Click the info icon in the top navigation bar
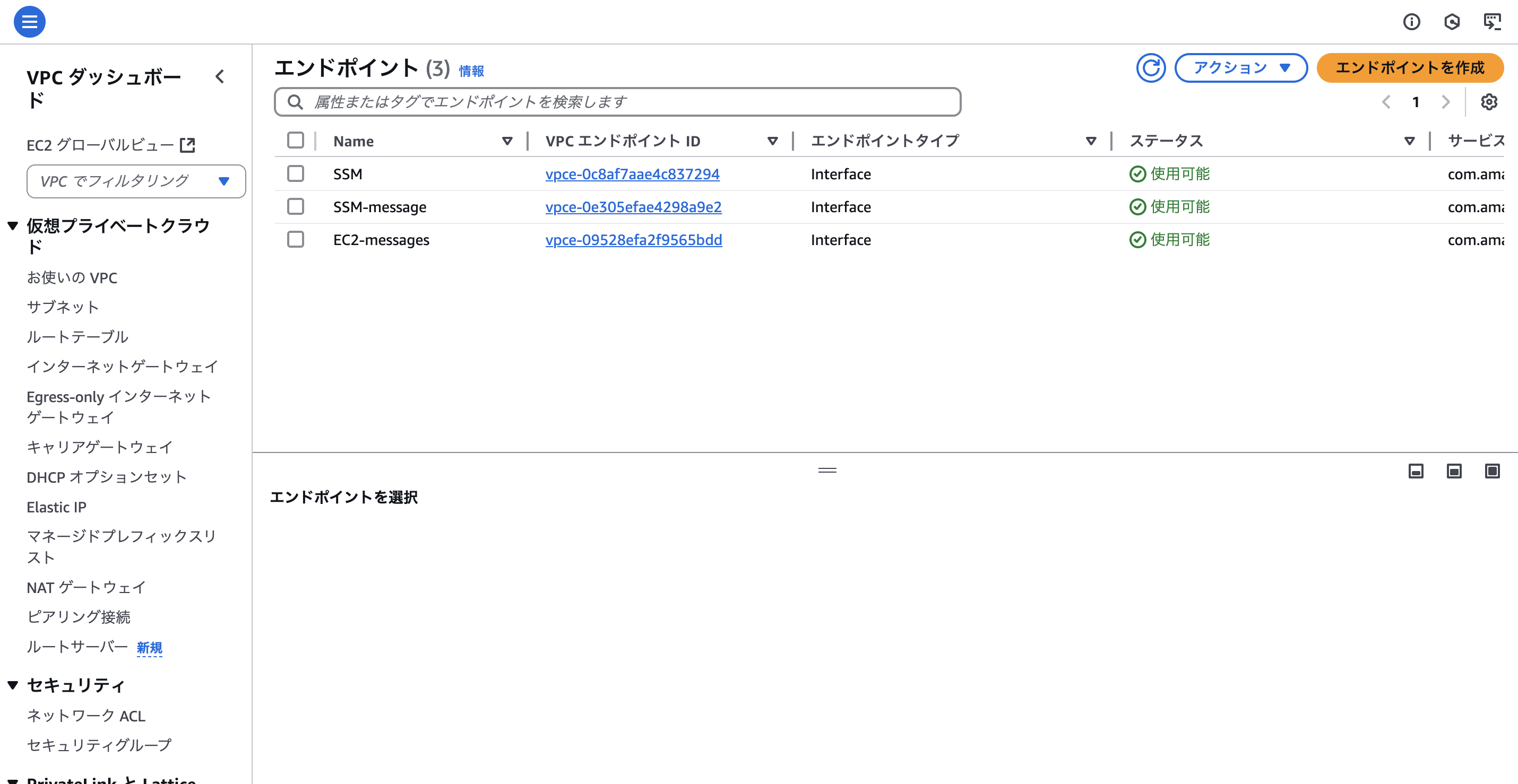The image size is (1518, 784). (1412, 21)
